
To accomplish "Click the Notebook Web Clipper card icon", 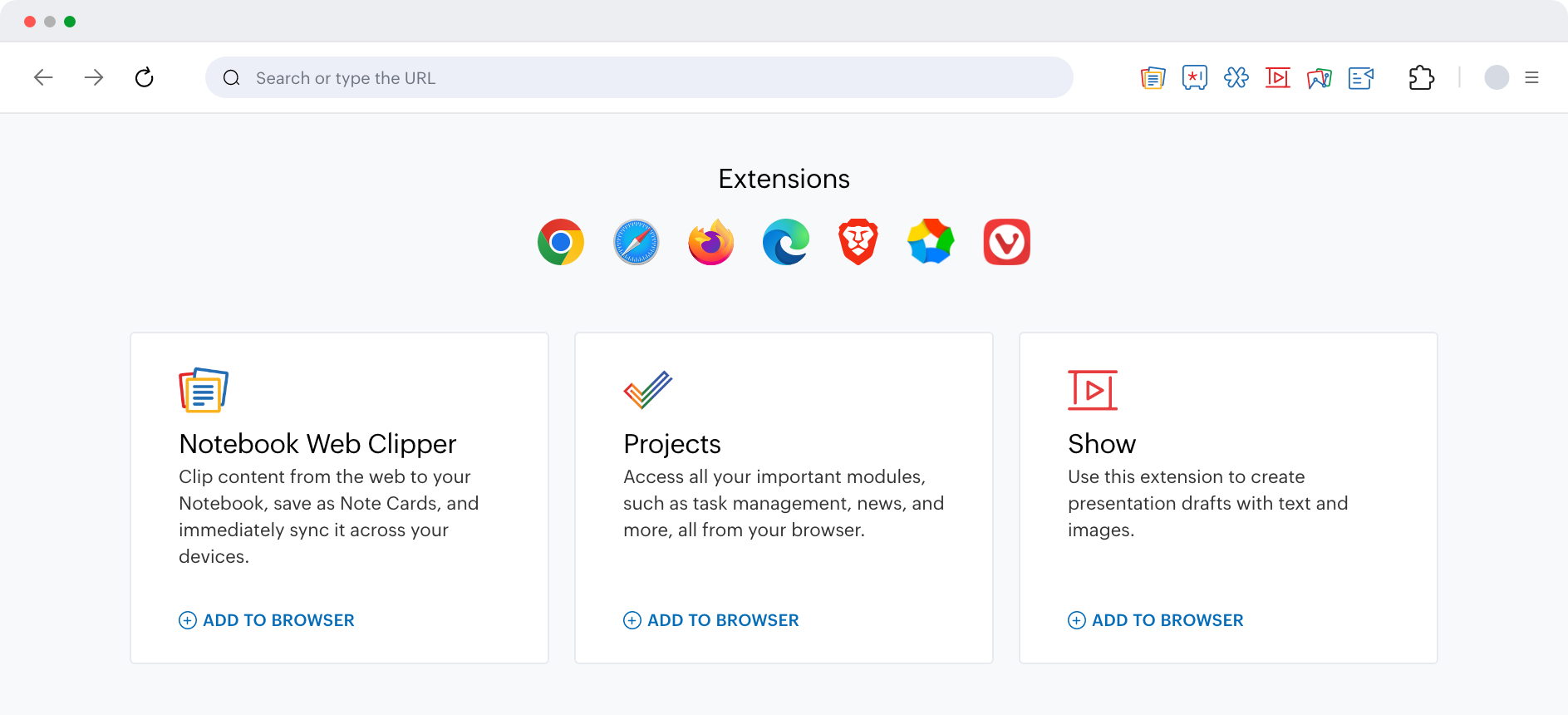I will (x=204, y=390).
